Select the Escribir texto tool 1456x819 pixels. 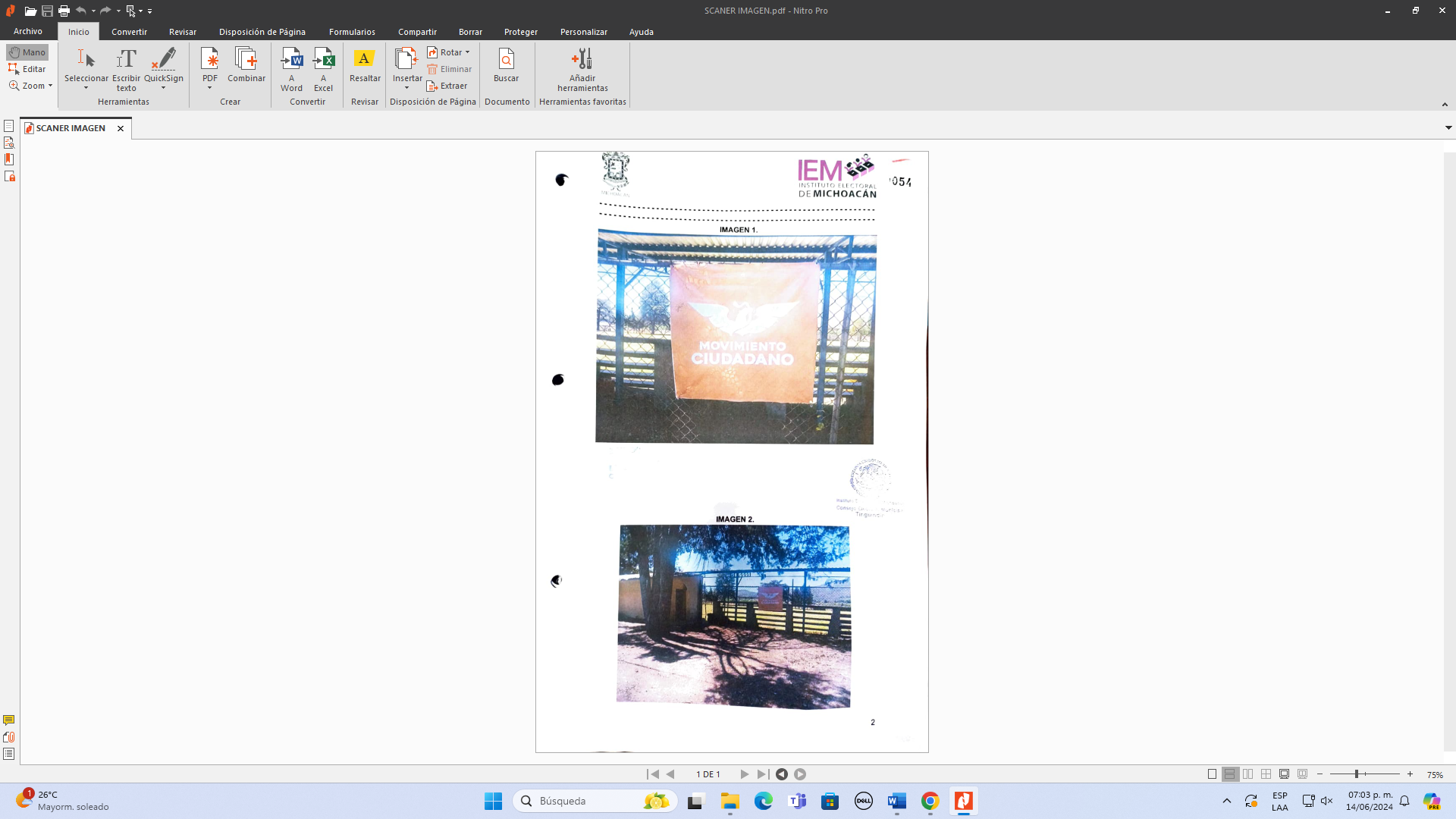point(126,69)
